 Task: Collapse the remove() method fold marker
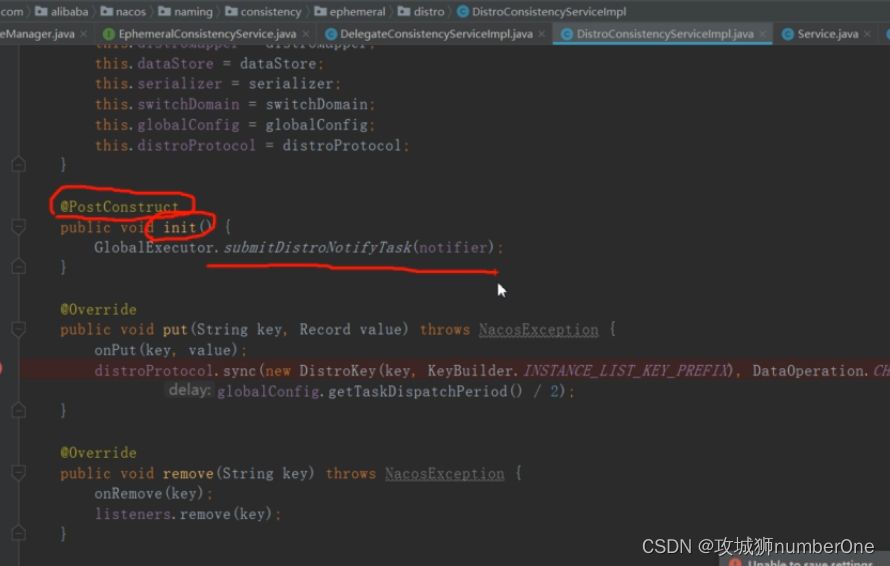[18, 473]
